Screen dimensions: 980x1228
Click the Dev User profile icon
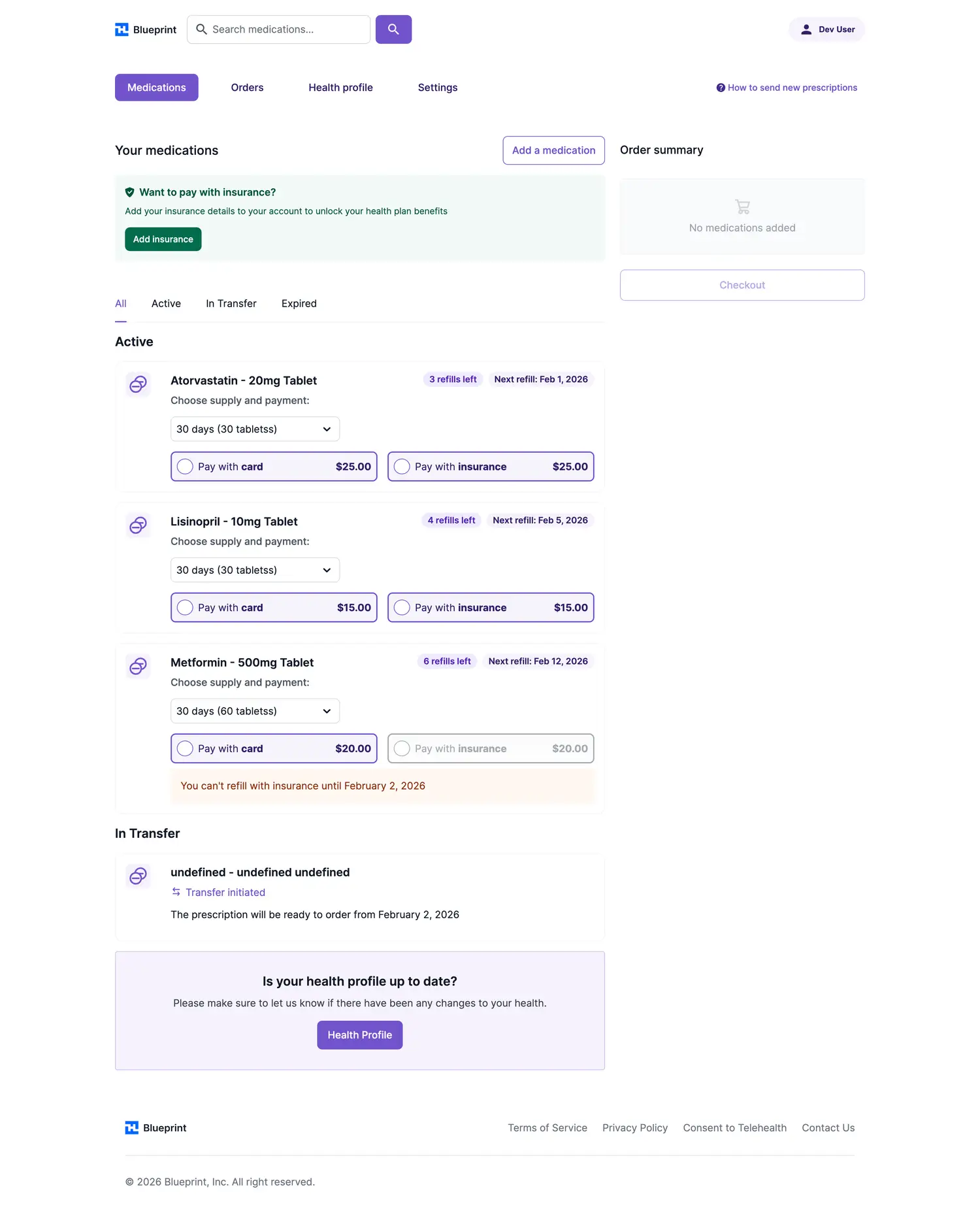[x=806, y=29]
